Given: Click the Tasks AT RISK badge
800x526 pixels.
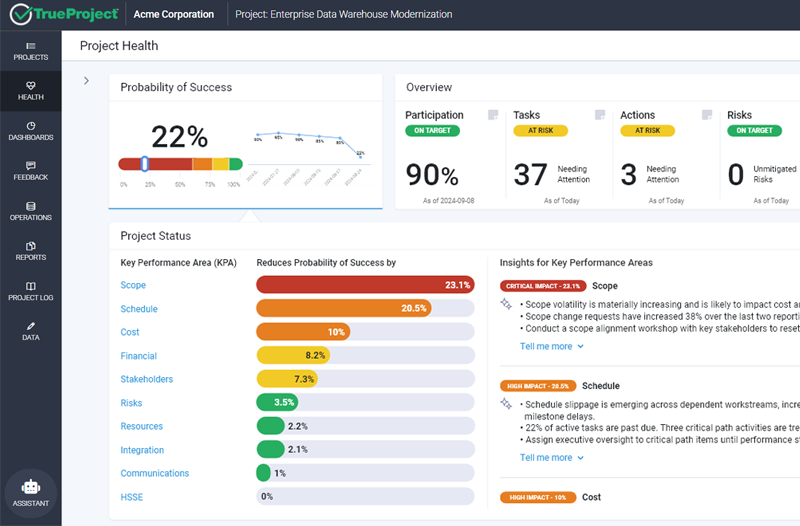Looking at the screenshot, I should click(540, 131).
